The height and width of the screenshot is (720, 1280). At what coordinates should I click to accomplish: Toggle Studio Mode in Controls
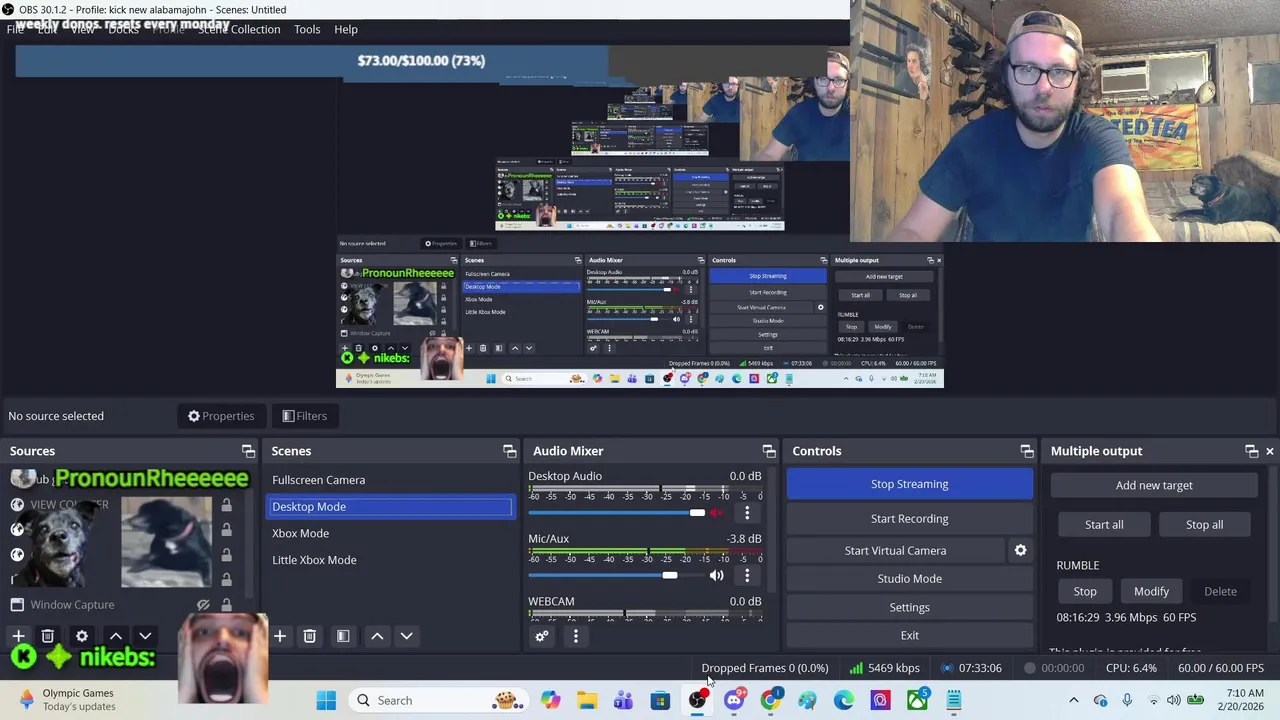click(x=909, y=579)
